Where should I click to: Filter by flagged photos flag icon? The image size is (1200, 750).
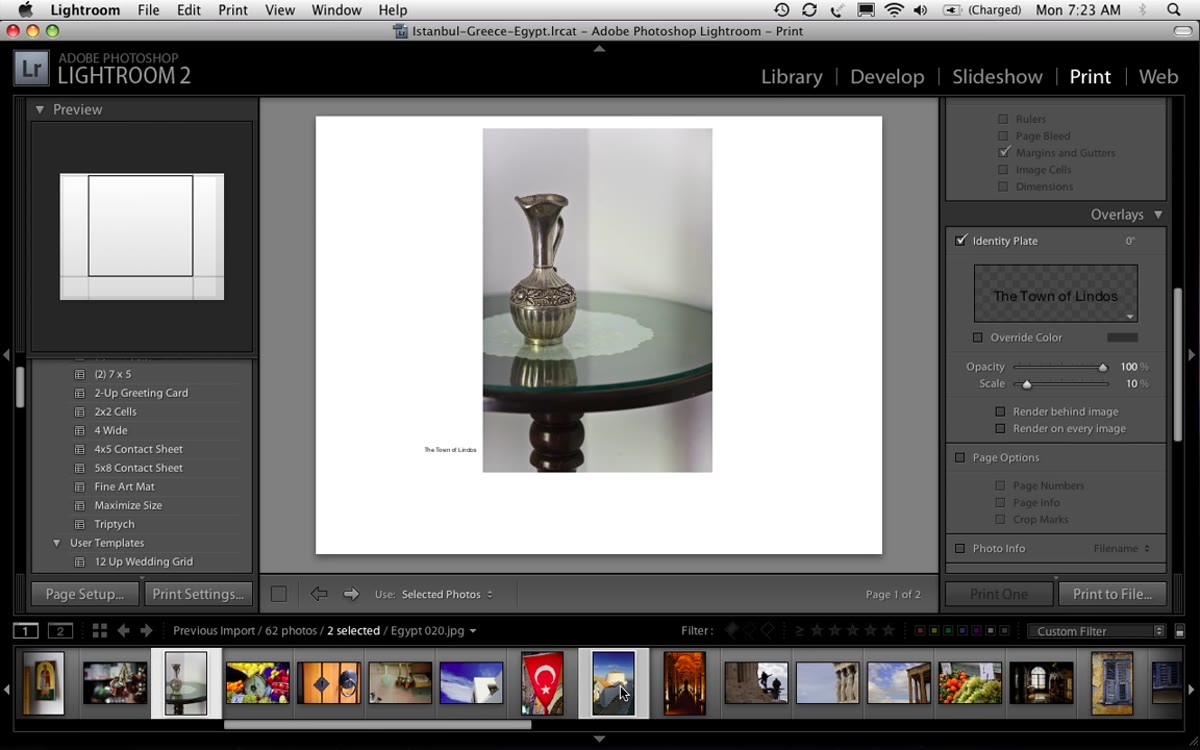coord(731,631)
